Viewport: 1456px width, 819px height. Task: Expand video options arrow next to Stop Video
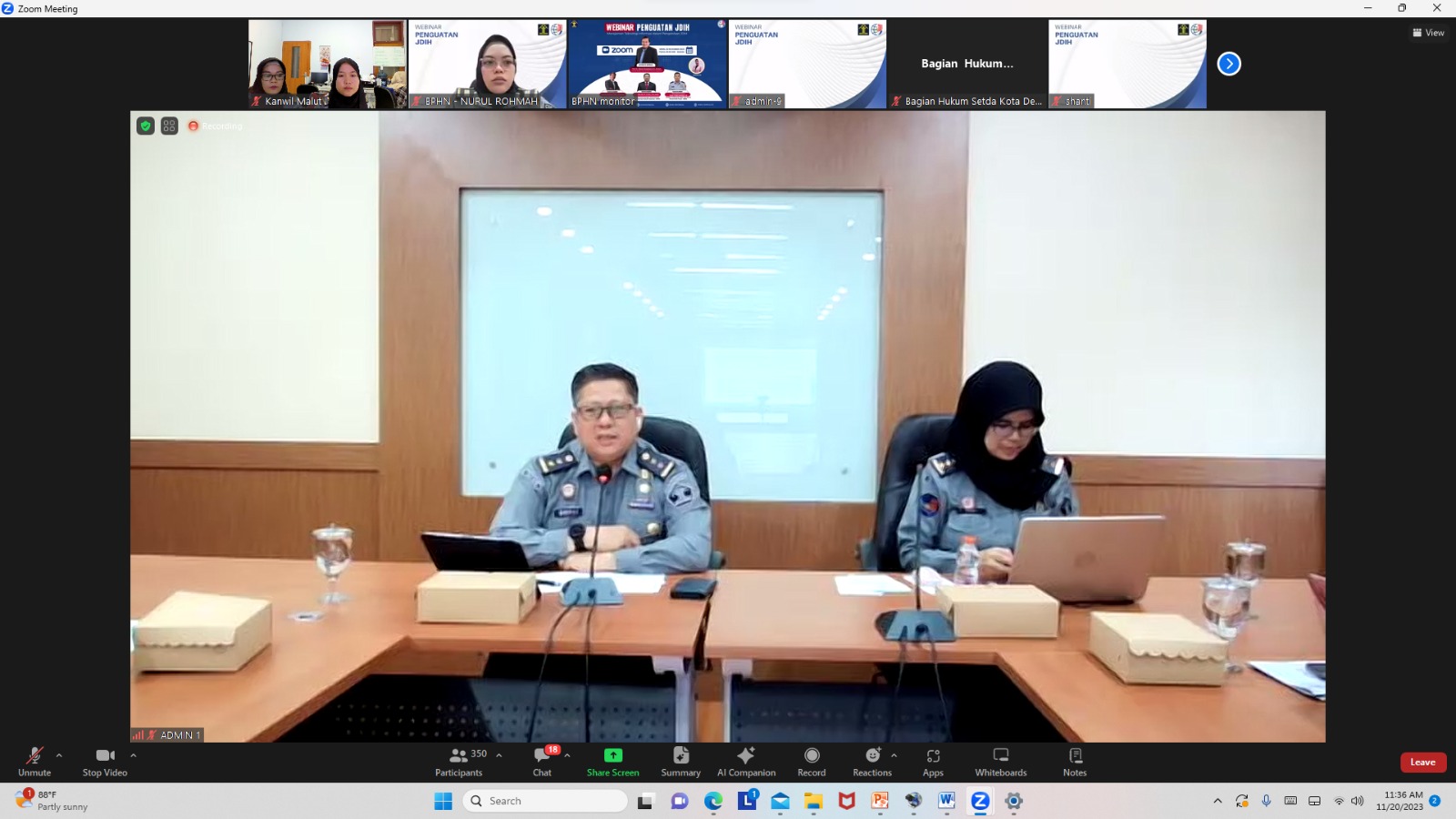(133, 755)
